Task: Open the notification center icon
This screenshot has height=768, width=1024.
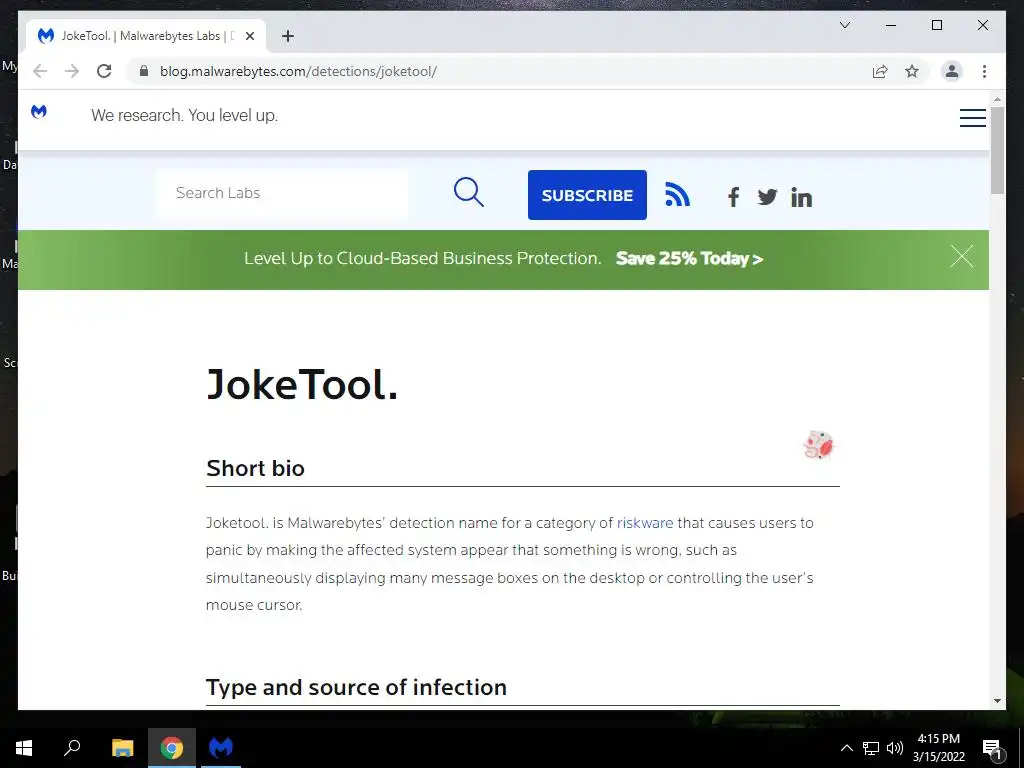Action: (x=992, y=748)
